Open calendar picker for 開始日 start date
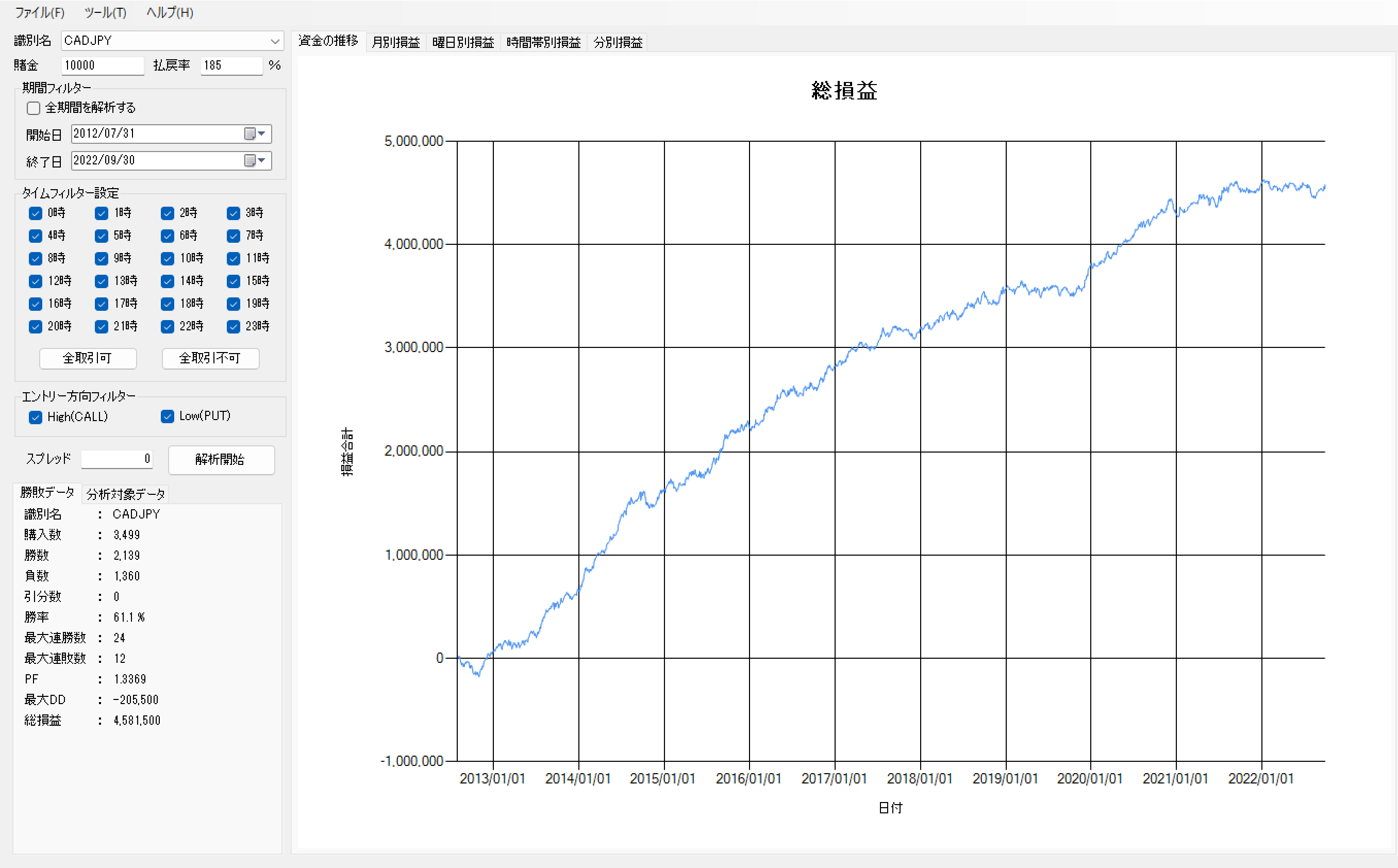This screenshot has width=1398, height=868. click(x=249, y=134)
